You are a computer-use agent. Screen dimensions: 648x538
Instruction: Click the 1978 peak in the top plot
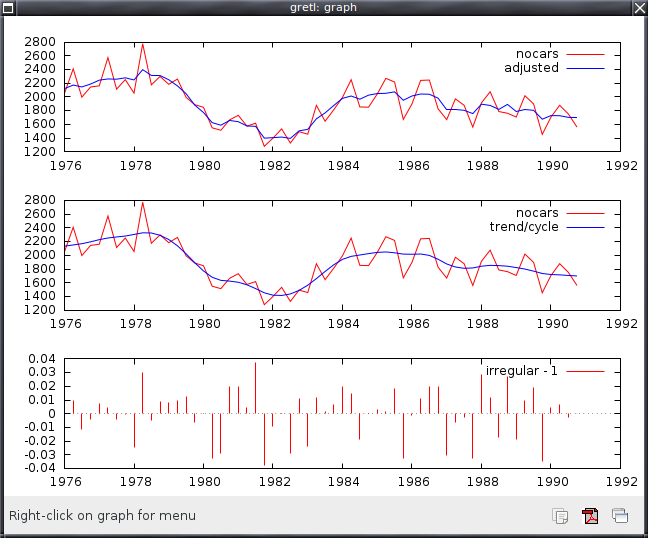pyautogui.click(x=142, y=44)
